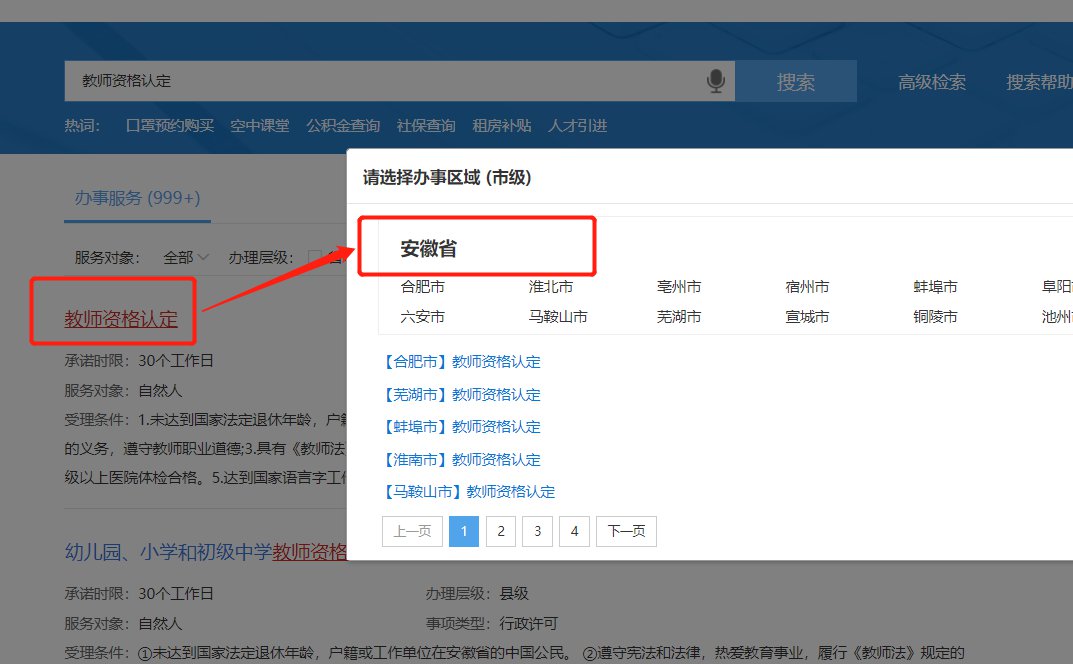Open 【淮南市】教师资格认定 link
This screenshot has width=1073, height=664.
(x=461, y=459)
